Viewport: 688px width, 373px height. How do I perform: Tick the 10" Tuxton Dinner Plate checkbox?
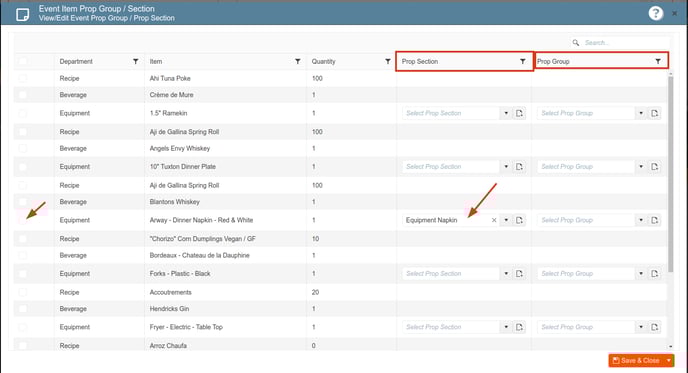point(23,167)
